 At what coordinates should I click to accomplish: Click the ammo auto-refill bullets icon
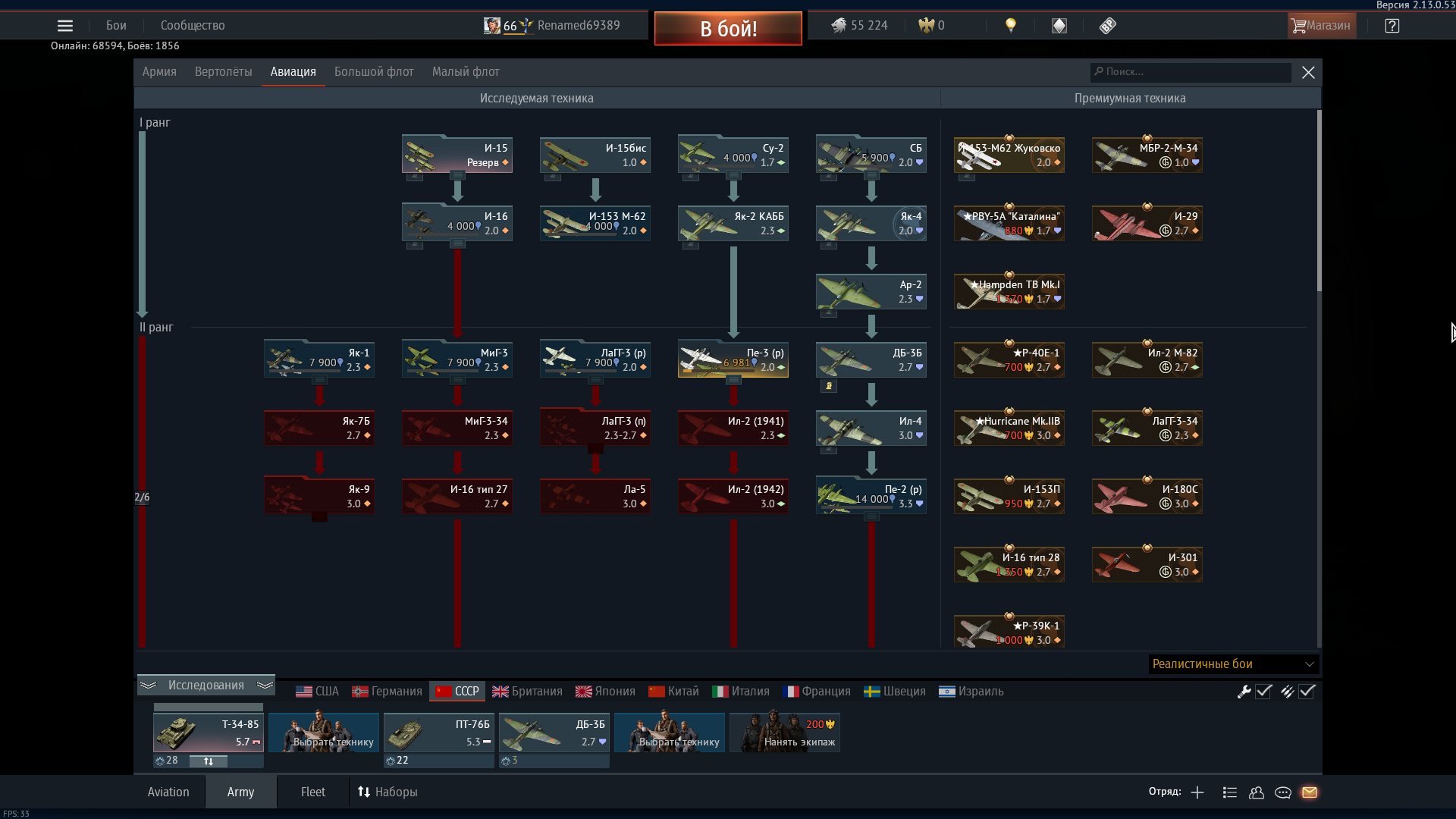(x=1287, y=692)
